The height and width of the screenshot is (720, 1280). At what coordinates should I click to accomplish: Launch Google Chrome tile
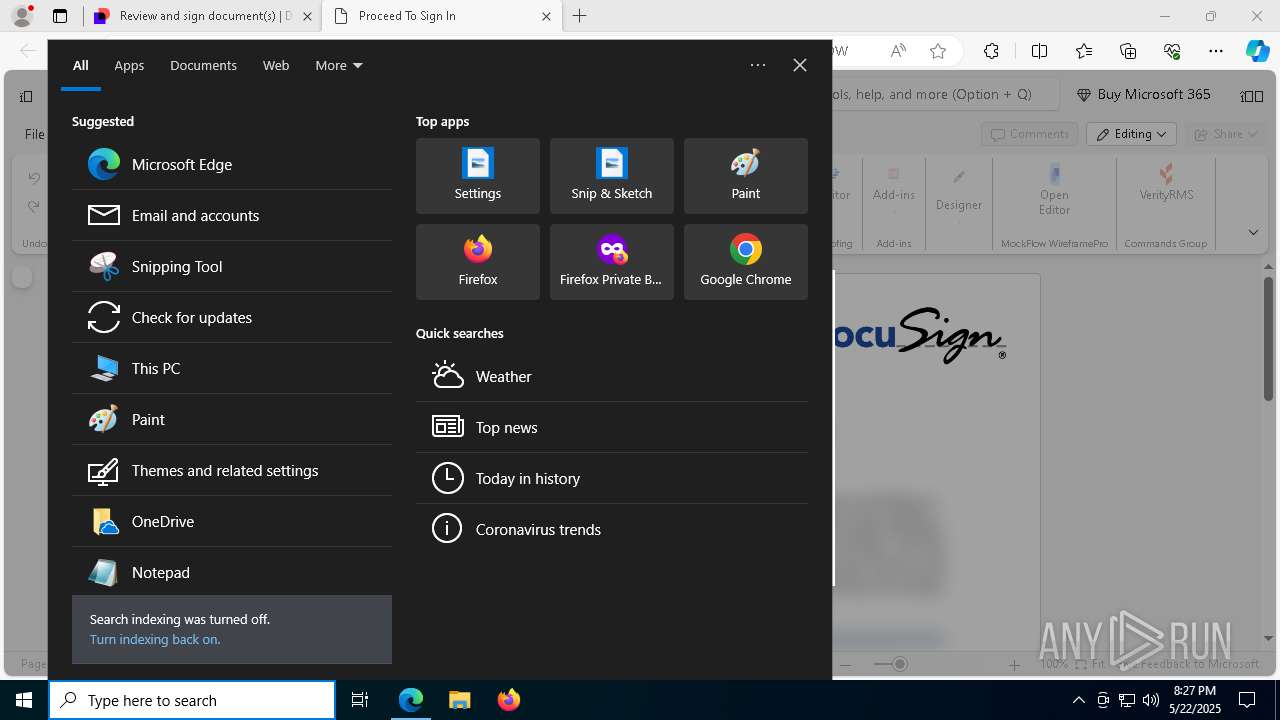746,262
